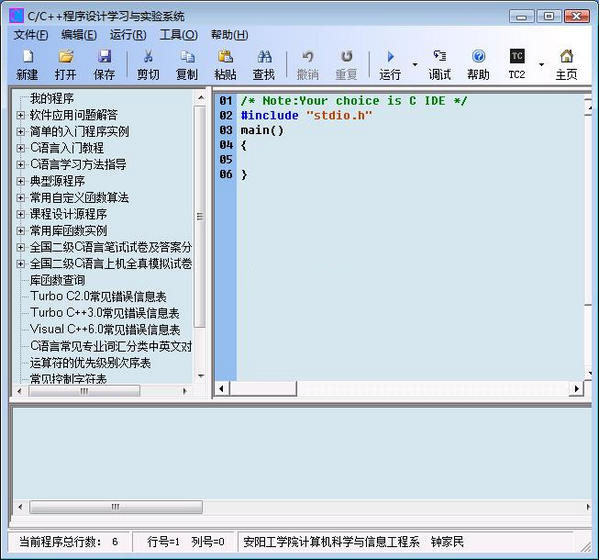
Task: Click output panel scroll-right arrow
Action: coord(588,507)
